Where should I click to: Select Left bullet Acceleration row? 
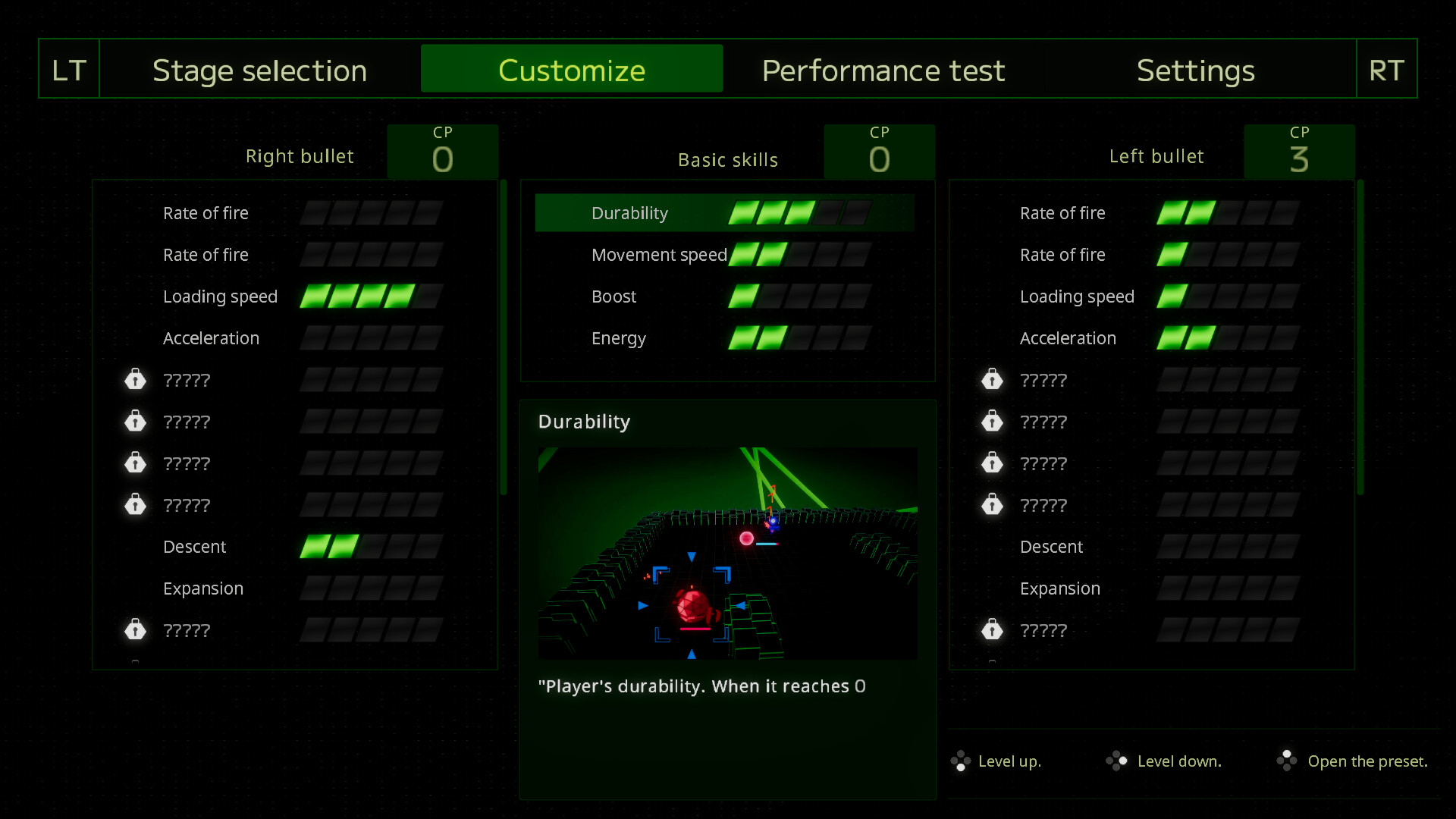tap(1067, 338)
